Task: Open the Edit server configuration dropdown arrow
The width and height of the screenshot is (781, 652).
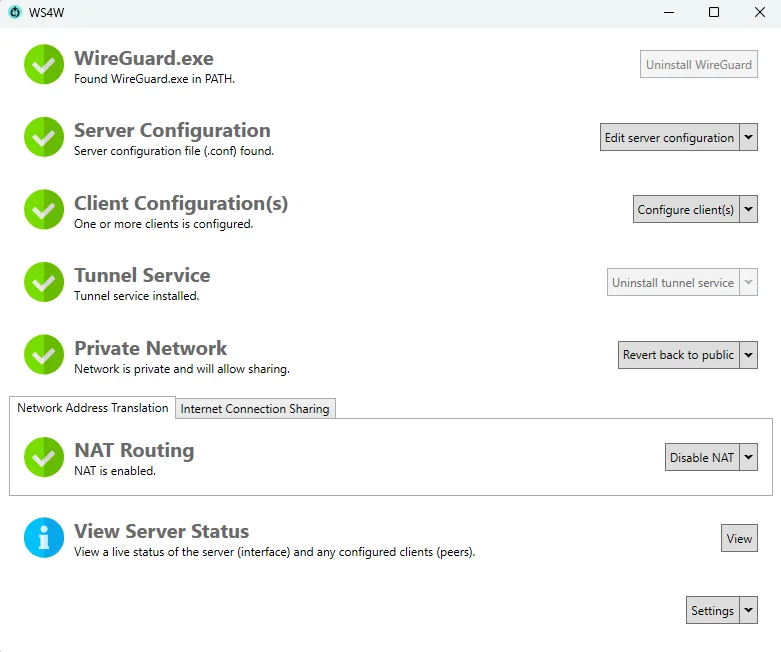Action: coord(749,137)
